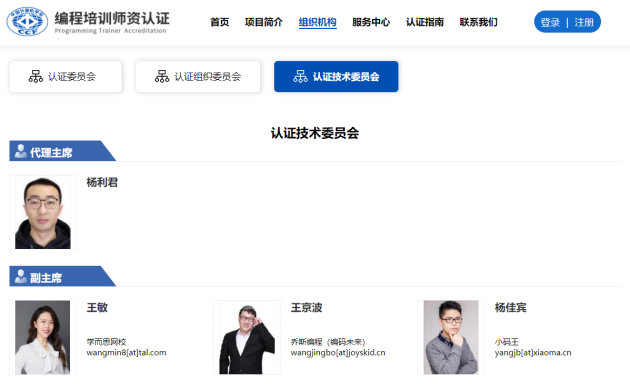Open 杨佳宾's portrait photo
Screen dimensions: 630x389
pos(451,338)
